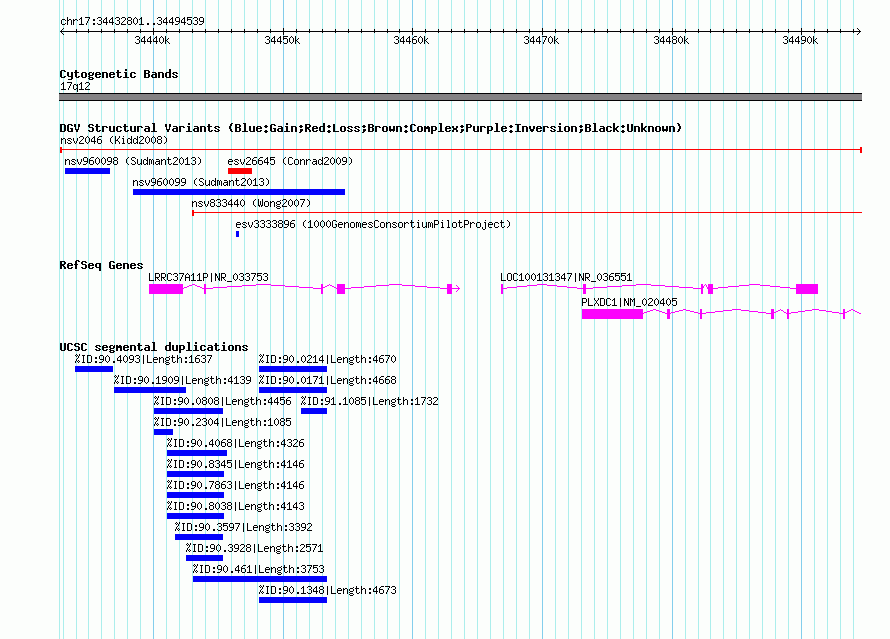Select duplication %ID:90.461 Length:3753
Viewport: 890px width, 639px height.
pos(259,579)
